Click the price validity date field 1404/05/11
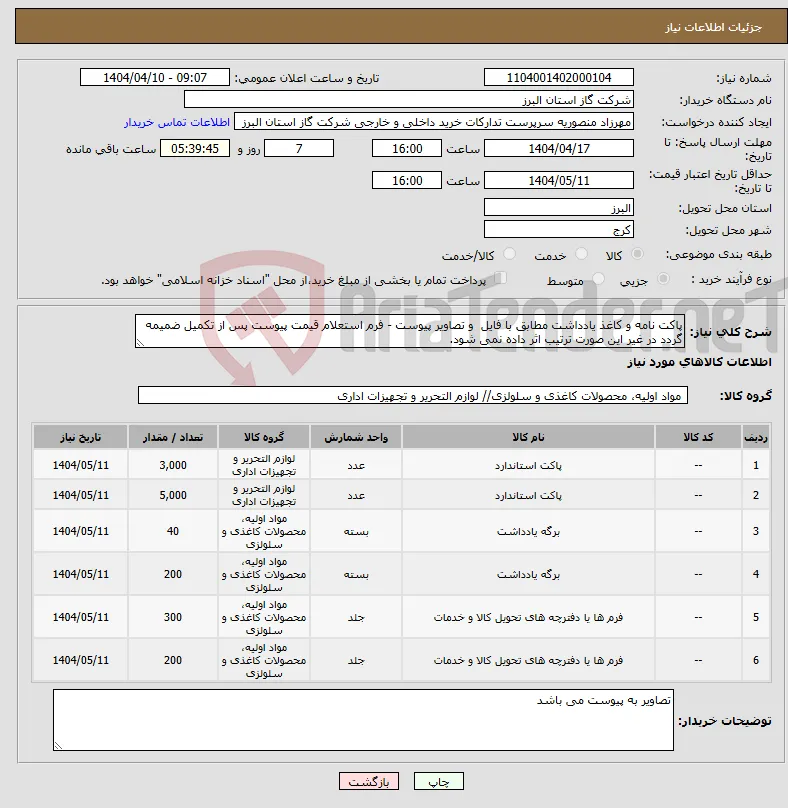This screenshot has width=788, height=808. point(559,180)
